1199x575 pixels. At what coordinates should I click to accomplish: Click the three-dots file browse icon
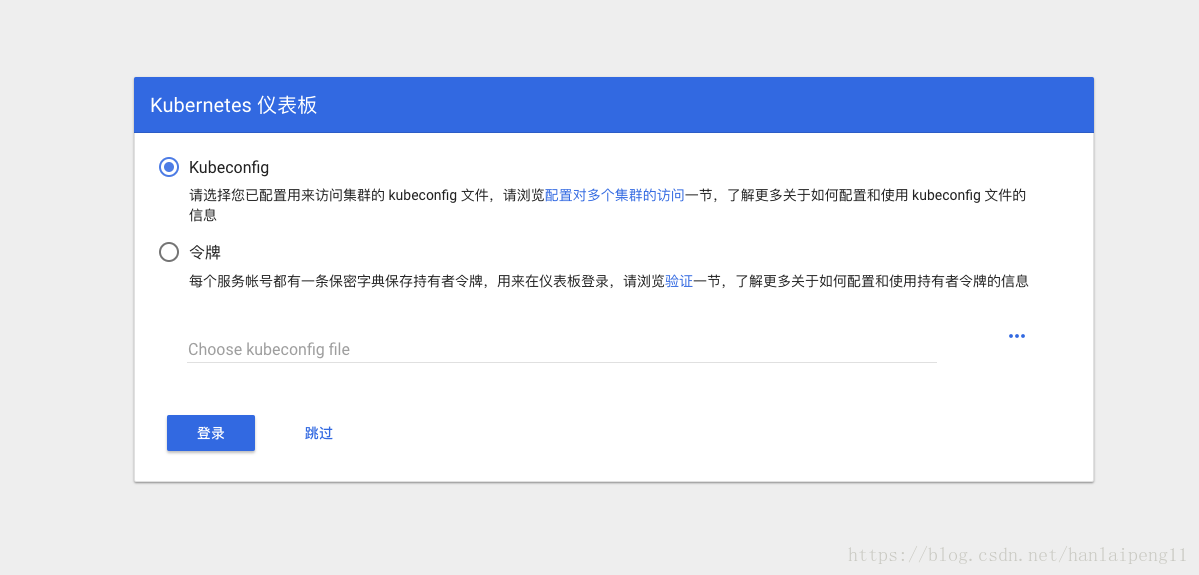[x=1016, y=336]
